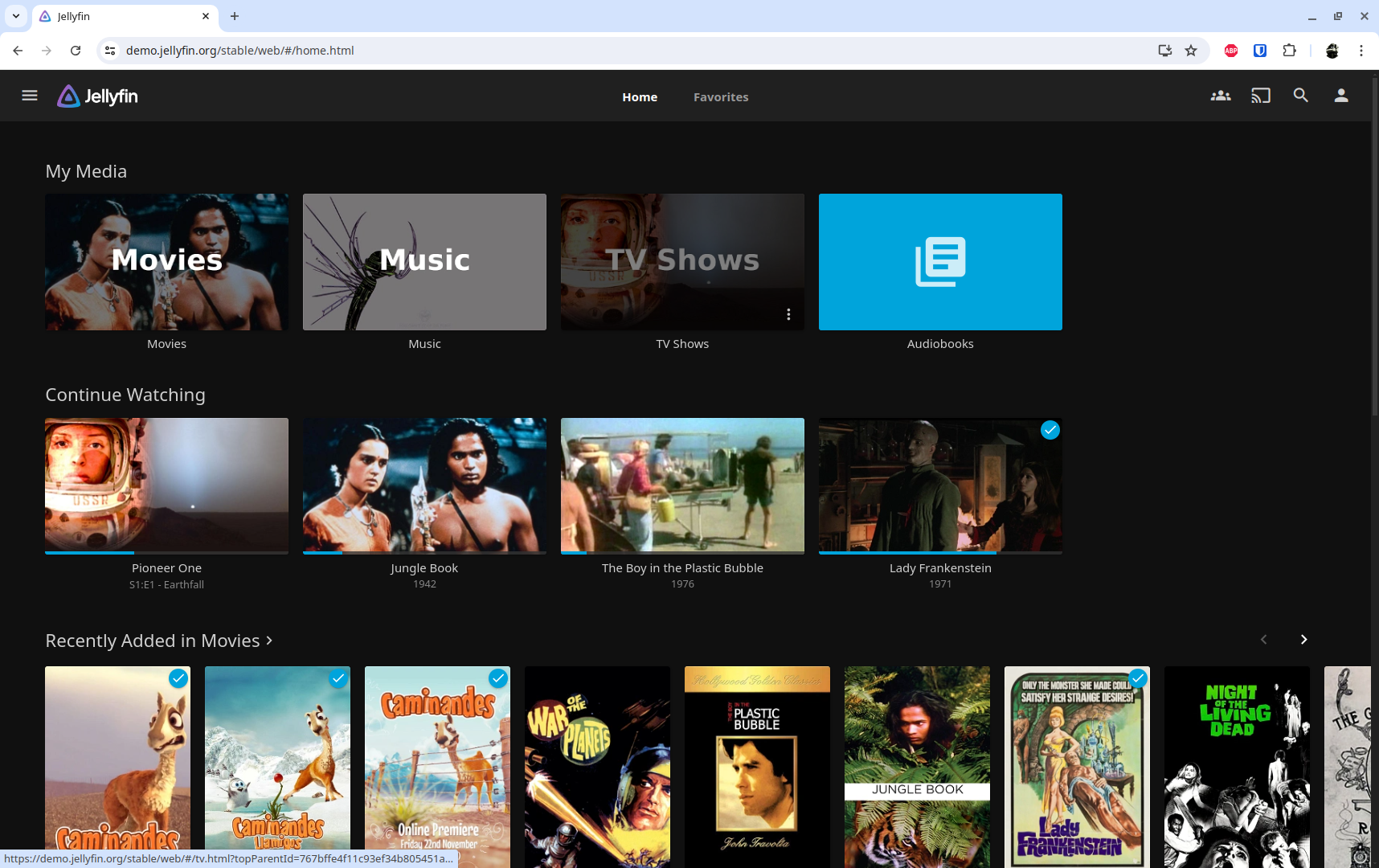View site information icon in address bar
The width and height of the screenshot is (1379, 868).
tap(110, 51)
